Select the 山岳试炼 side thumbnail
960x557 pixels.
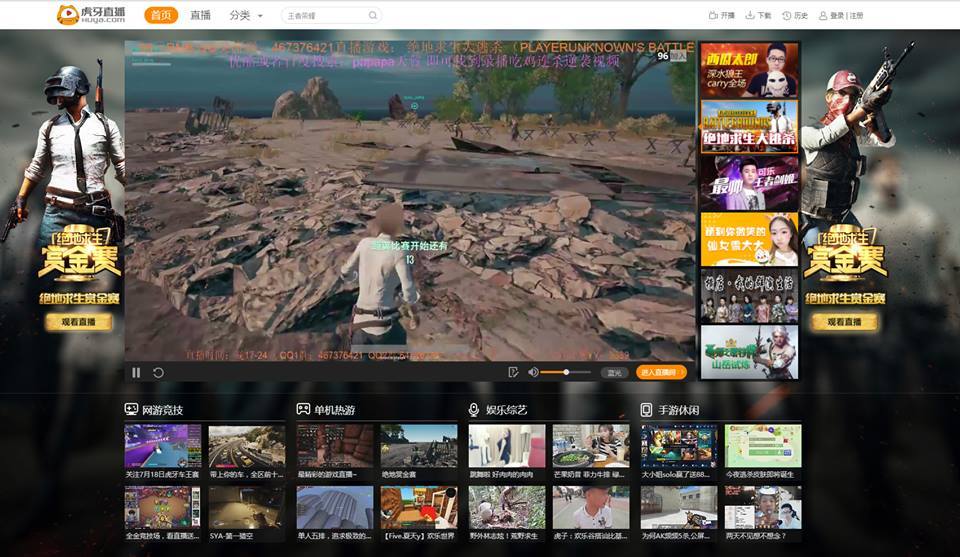tap(749, 352)
